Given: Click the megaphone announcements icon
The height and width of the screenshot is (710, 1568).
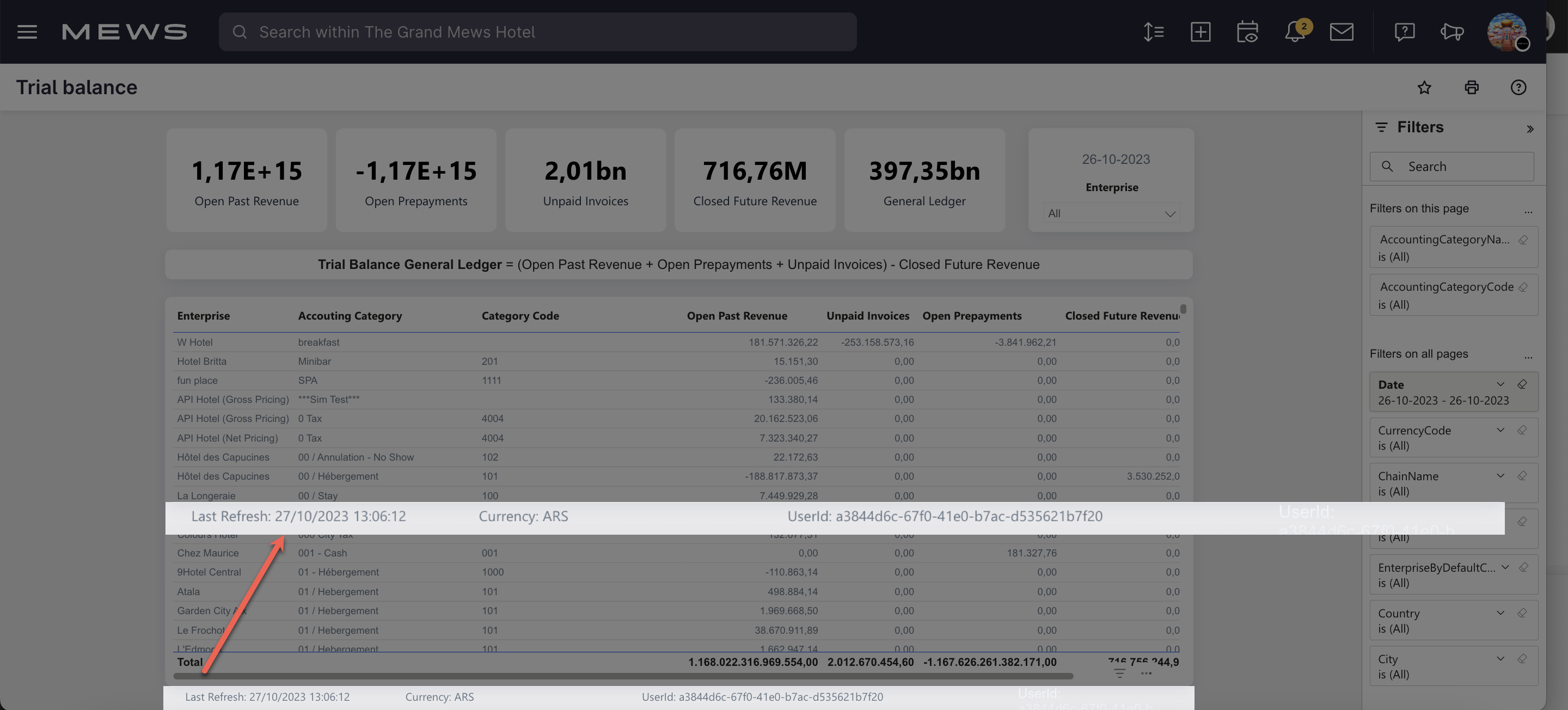Looking at the screenshot, I should point(1451,32).
